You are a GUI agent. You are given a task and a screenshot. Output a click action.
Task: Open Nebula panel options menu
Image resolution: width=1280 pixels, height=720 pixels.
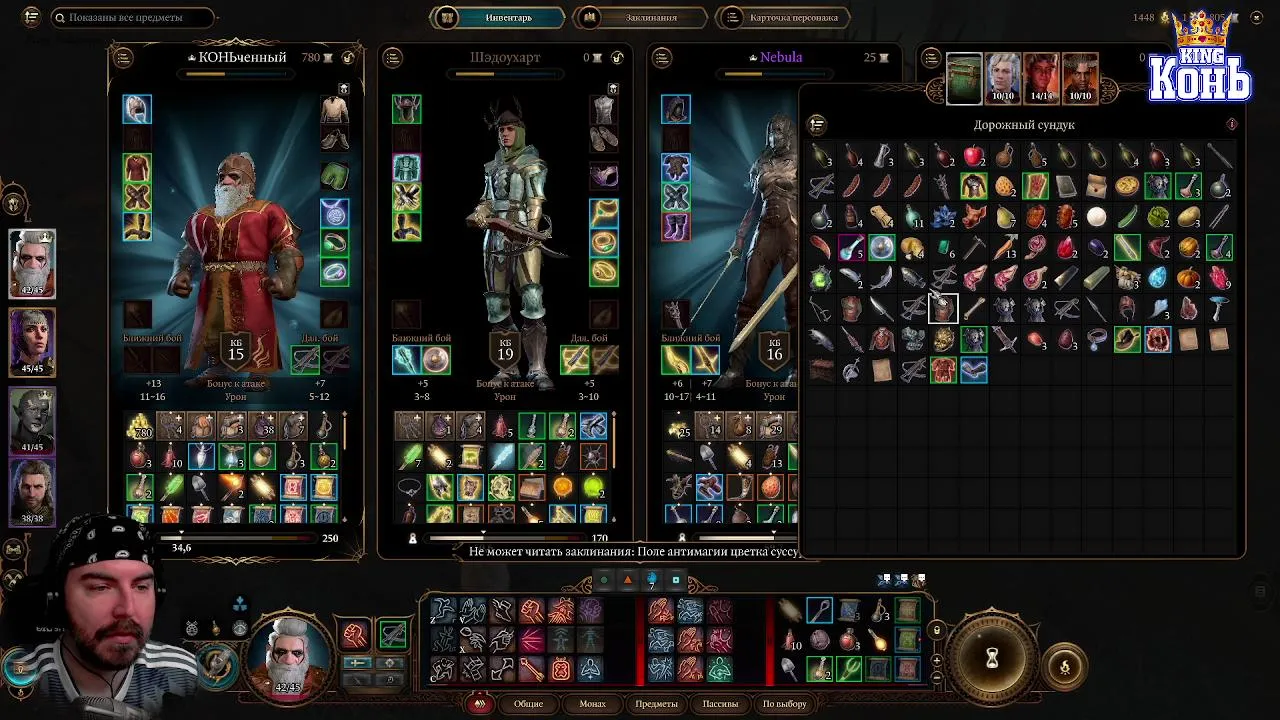(x=662, y=58)
